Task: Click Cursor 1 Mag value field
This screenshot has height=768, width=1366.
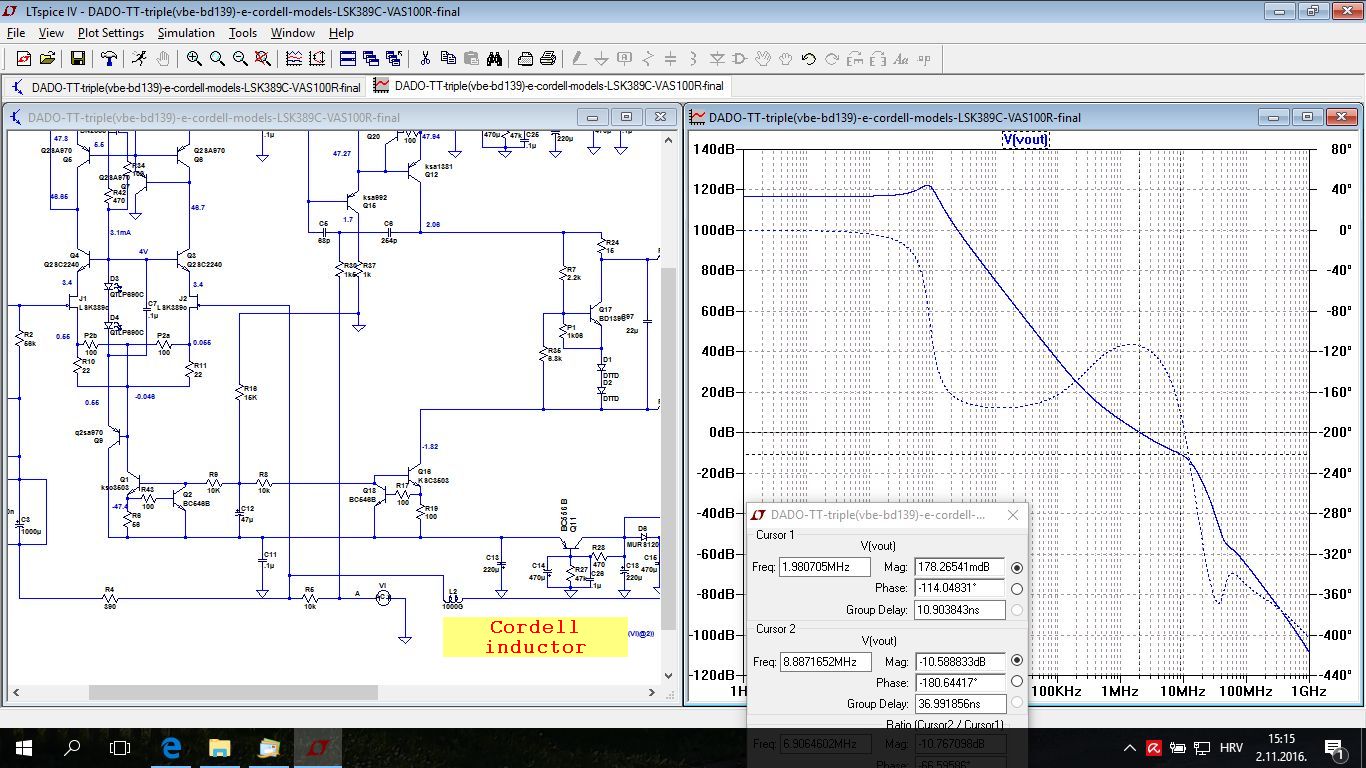Action: [x=959, y=567]
